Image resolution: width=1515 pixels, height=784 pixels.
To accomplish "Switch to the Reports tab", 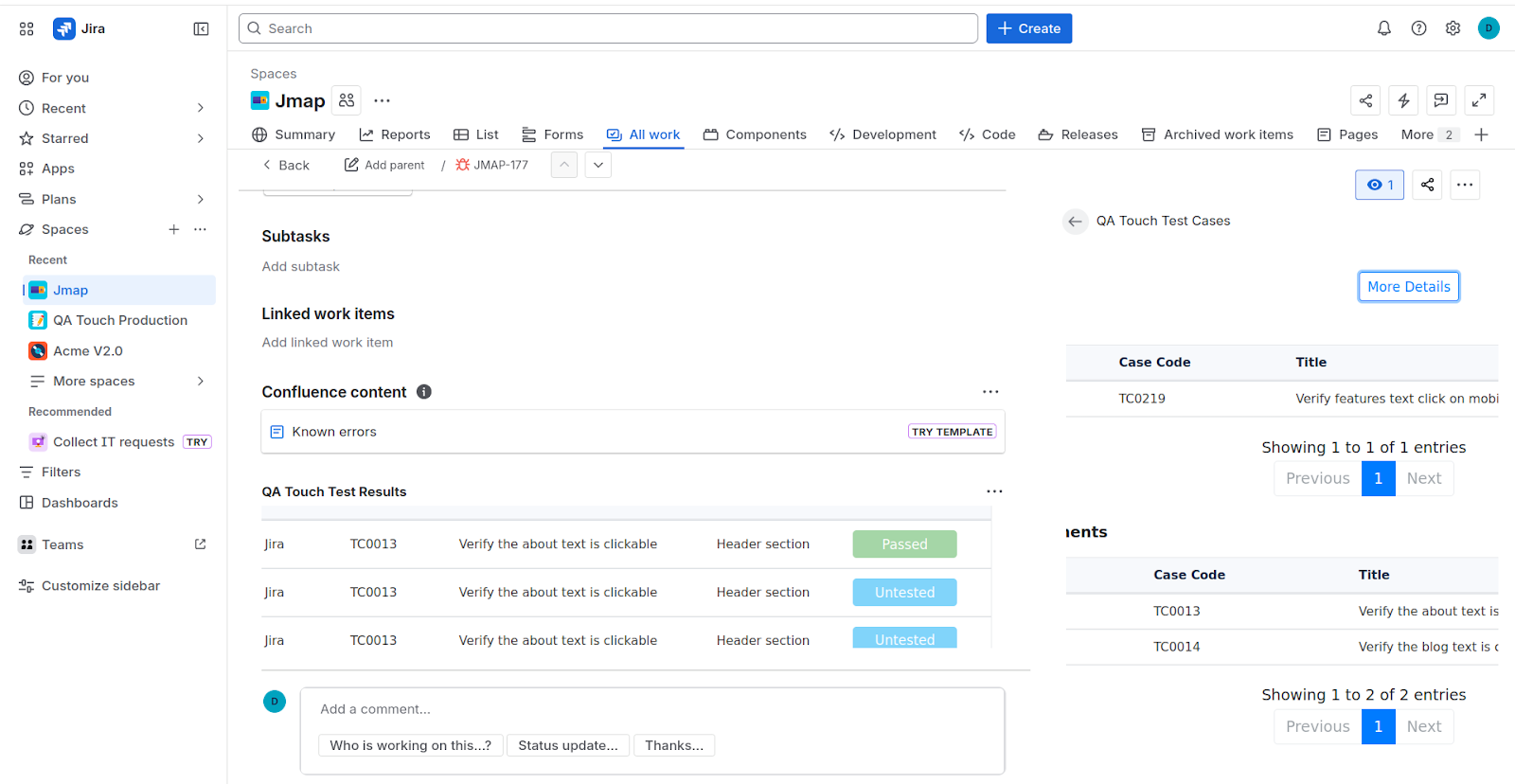I will click(x=395, y=134).
